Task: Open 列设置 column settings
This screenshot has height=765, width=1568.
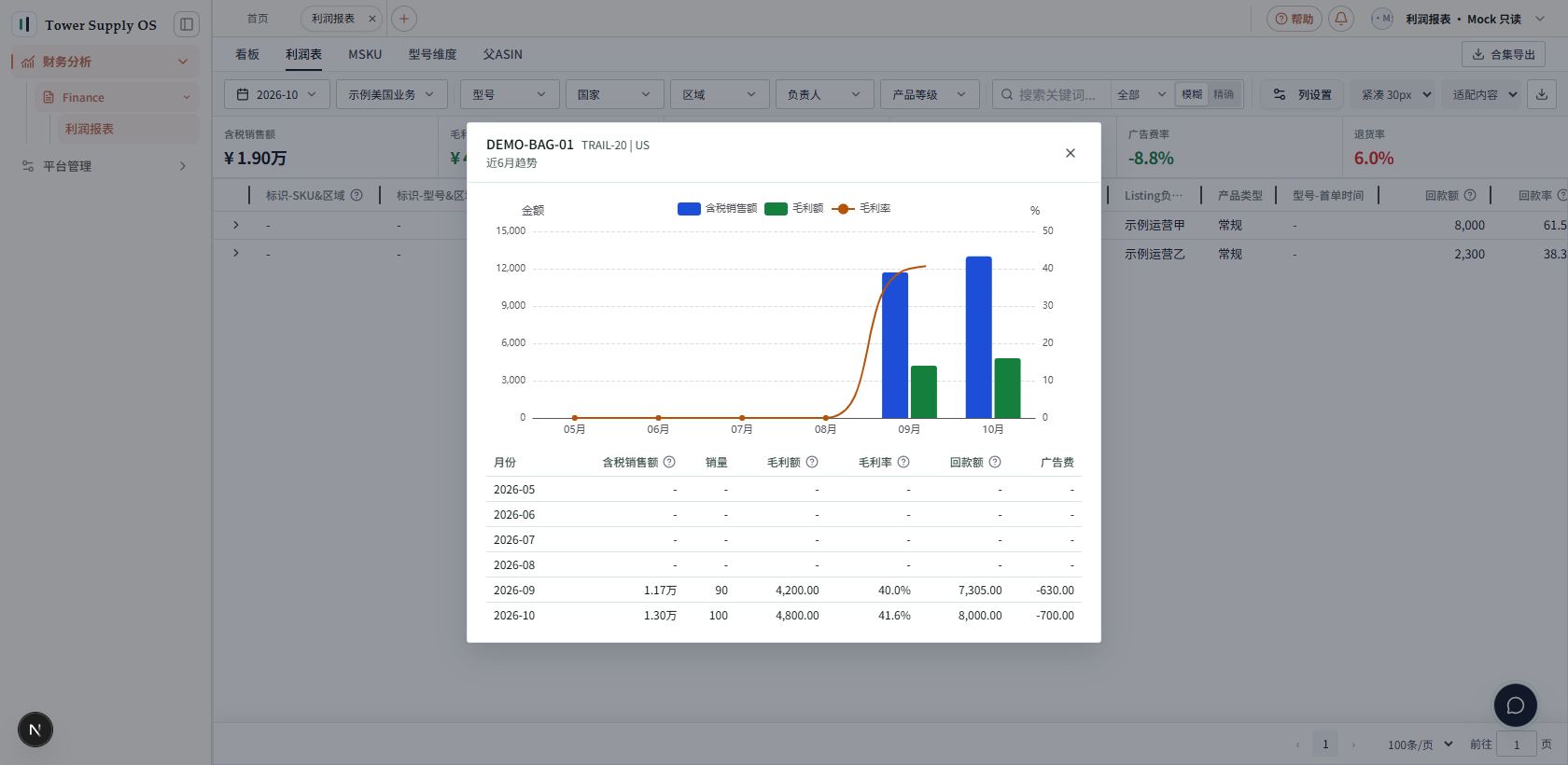Action: (x=1303, y=94)
